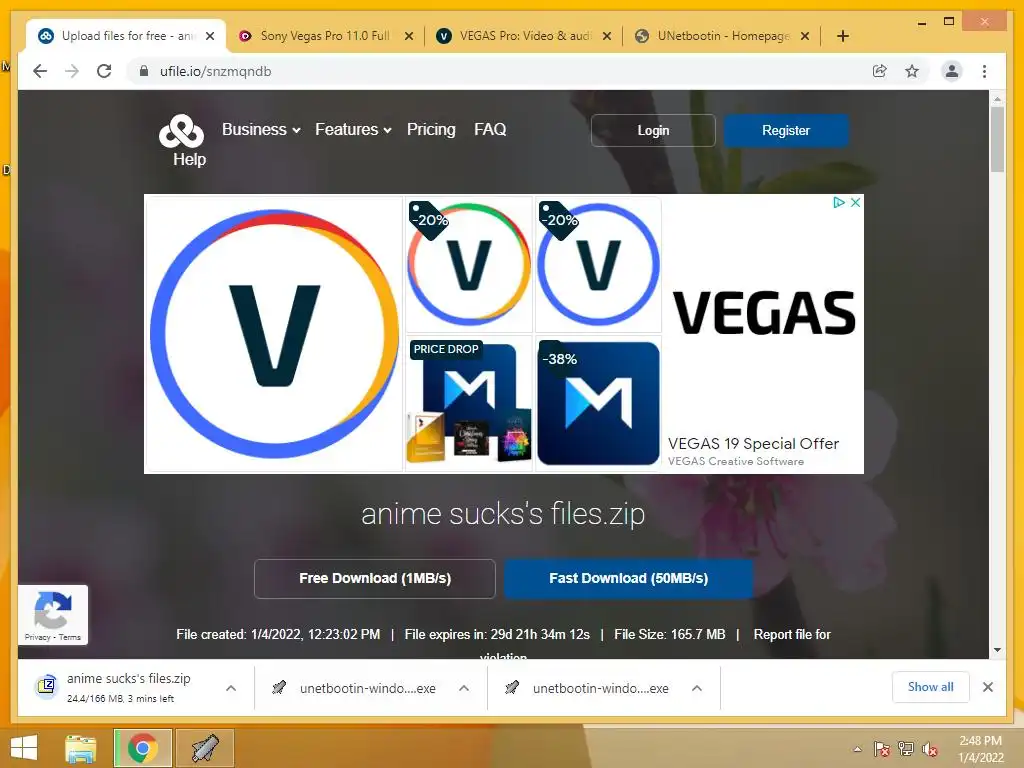Viewport: 1024px width, 768px height.
Task: Open the Pricing page
Action: (431, 129)
